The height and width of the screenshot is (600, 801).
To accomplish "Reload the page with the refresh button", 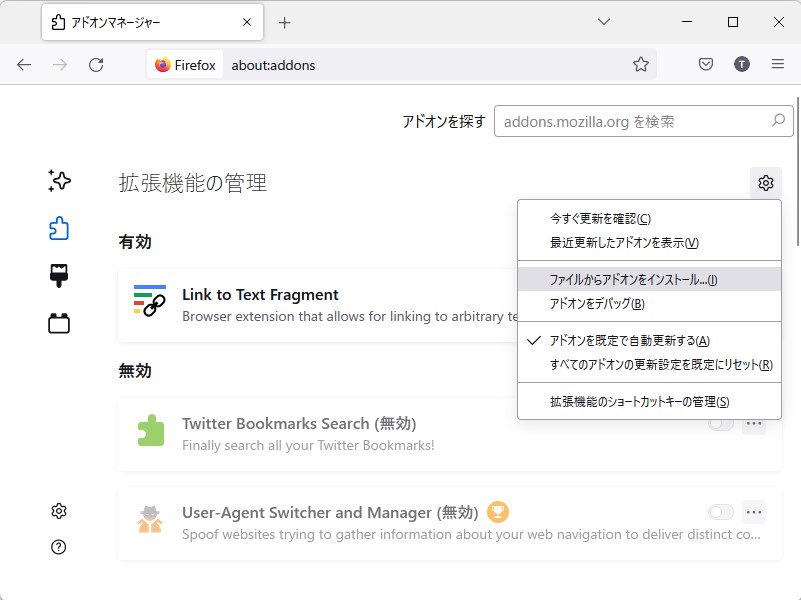I will click(x=96, y=63).
